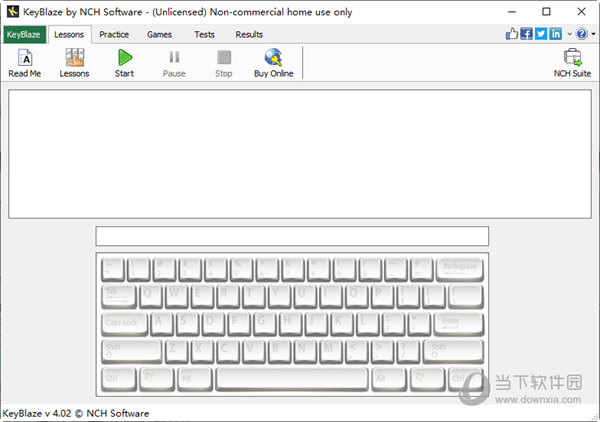Click the on-screen left Ctrl key
Viewport: 600px width, 422px height.
click(x=119, y=379)
